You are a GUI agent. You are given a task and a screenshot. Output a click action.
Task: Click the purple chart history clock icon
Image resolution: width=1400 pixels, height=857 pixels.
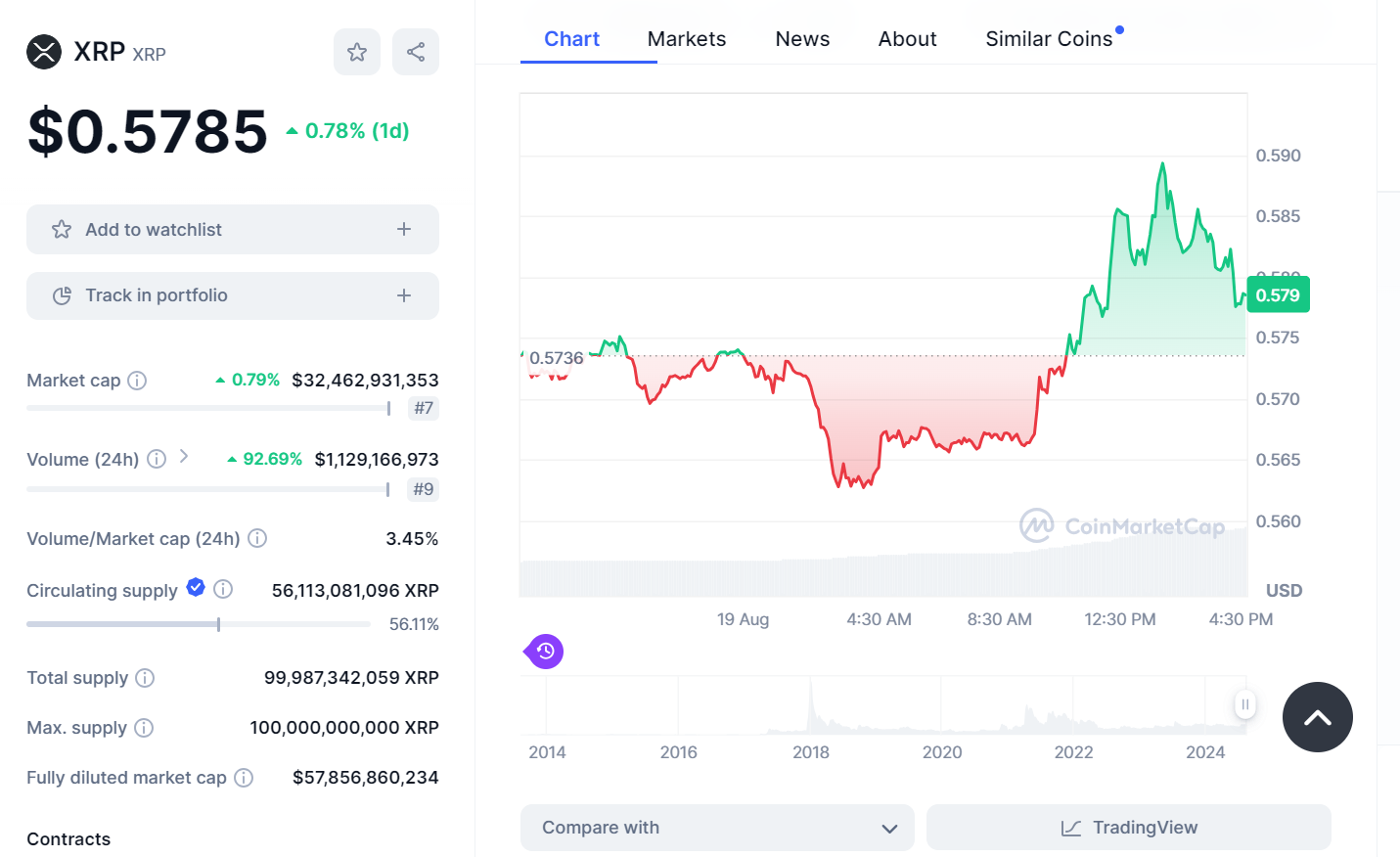click(x=545, y=652)
